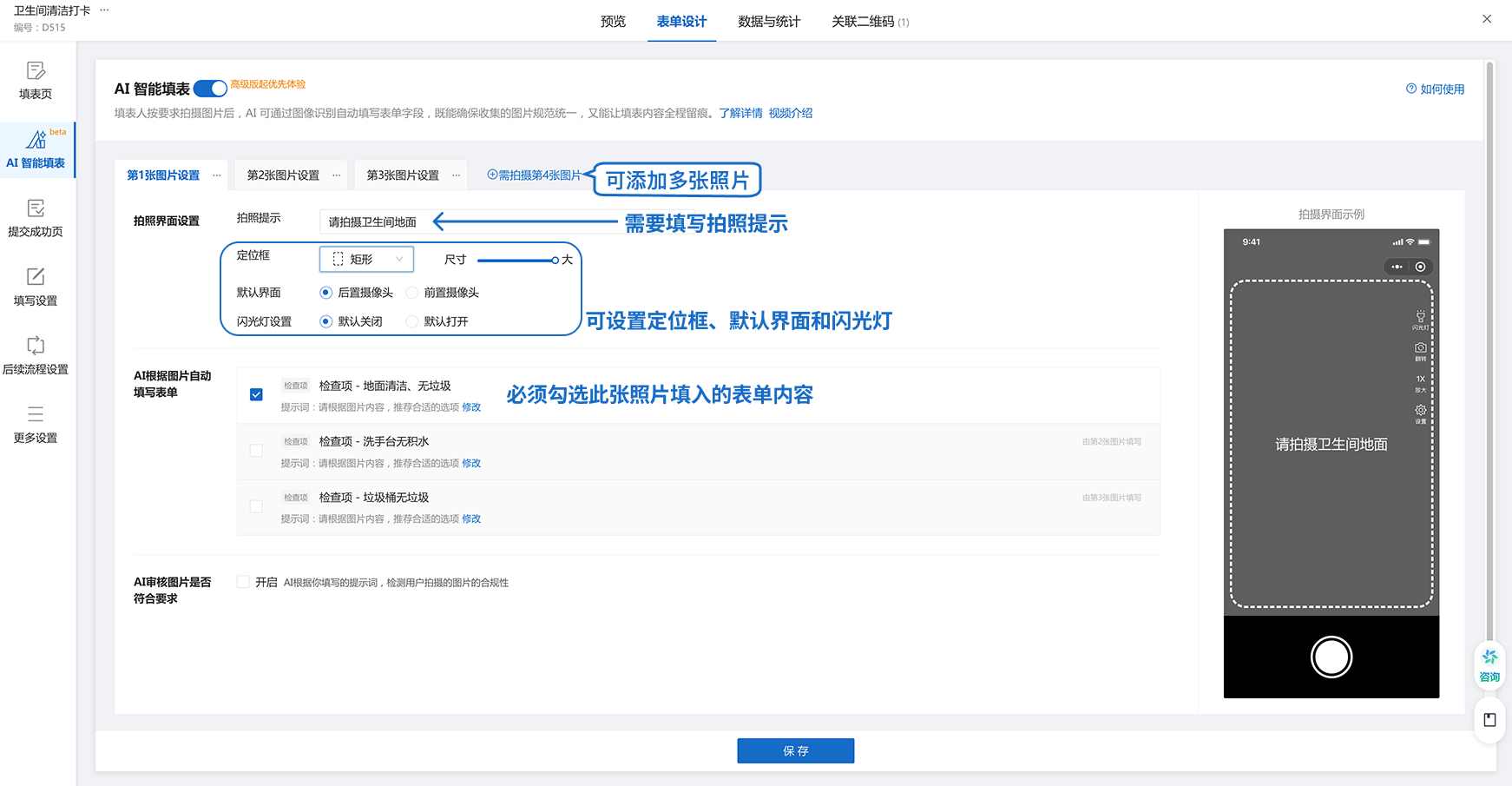Open the 定位框 矩形 dropdown
Screen dimensions: 1512x786
(366, 259)
